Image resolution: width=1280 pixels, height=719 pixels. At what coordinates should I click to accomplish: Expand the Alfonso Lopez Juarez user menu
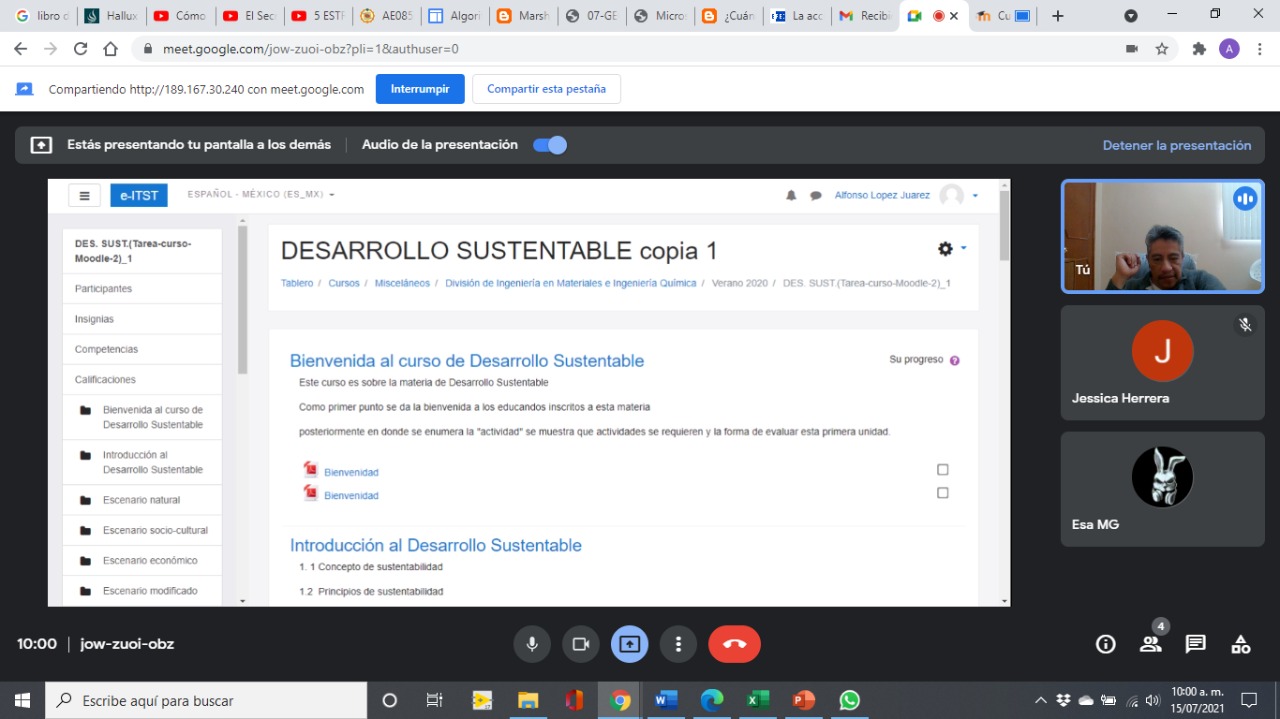tap(975, 196)
